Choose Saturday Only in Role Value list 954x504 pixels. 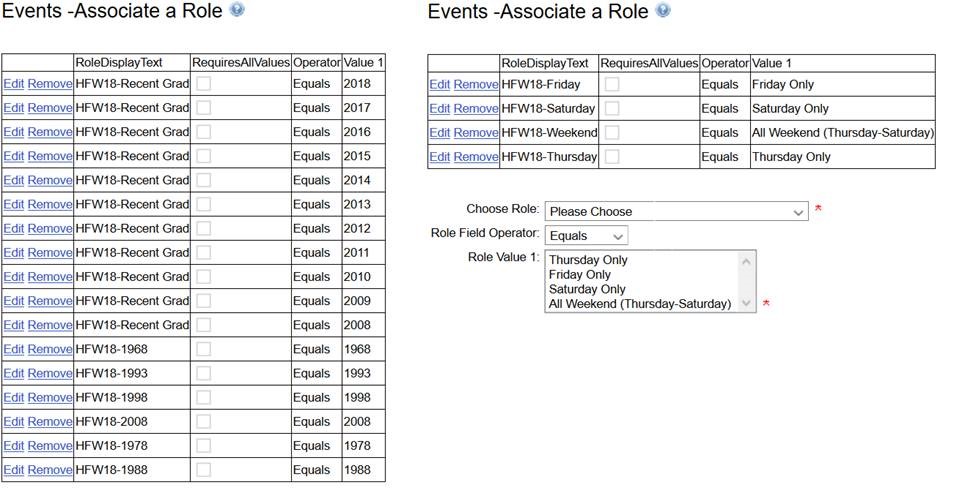click(587, 289)
